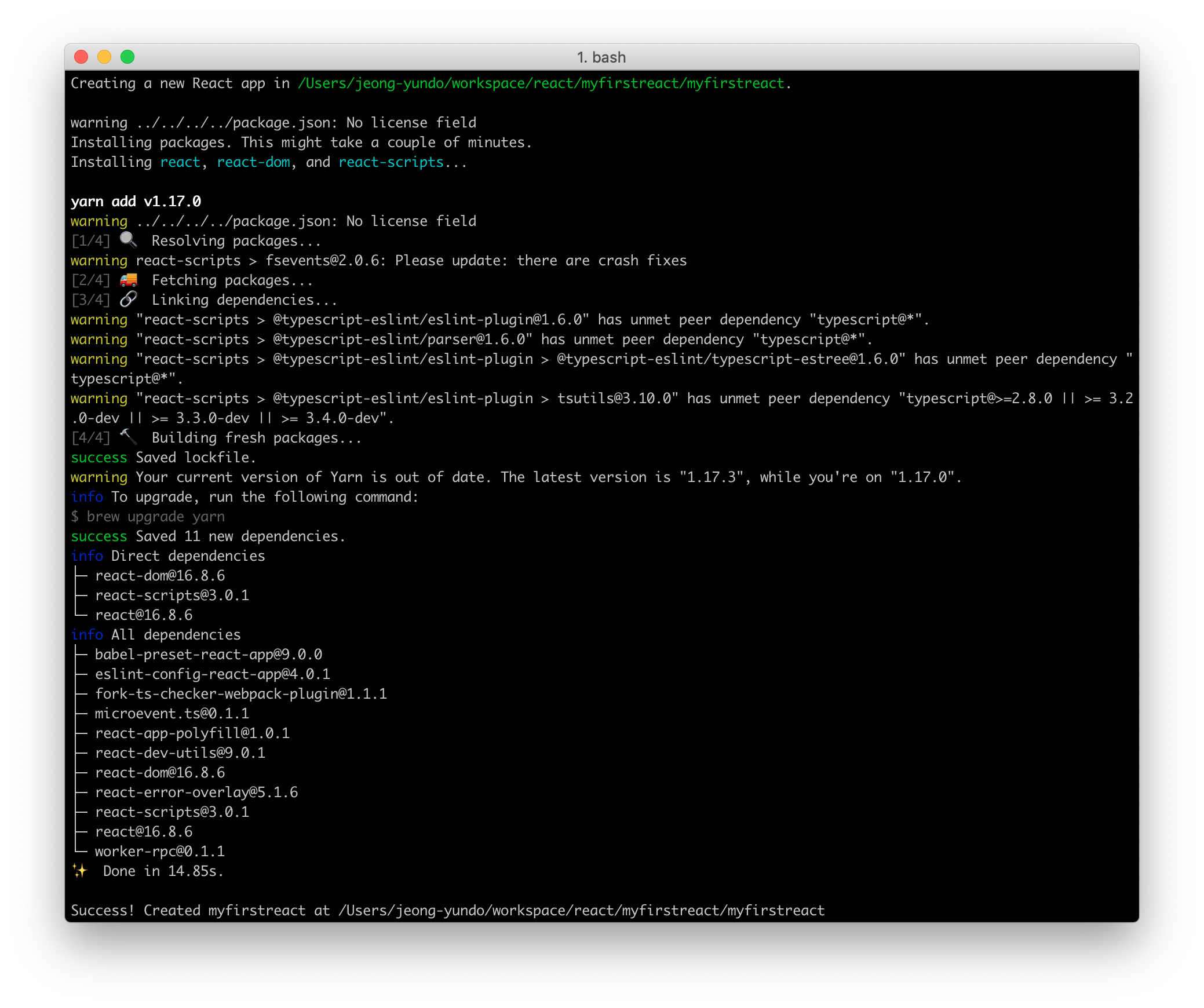Image resolution: width=1204 pixels, height=1008 pixels.
Task: Click the yellow minimize window button
Action: (104, 57)
